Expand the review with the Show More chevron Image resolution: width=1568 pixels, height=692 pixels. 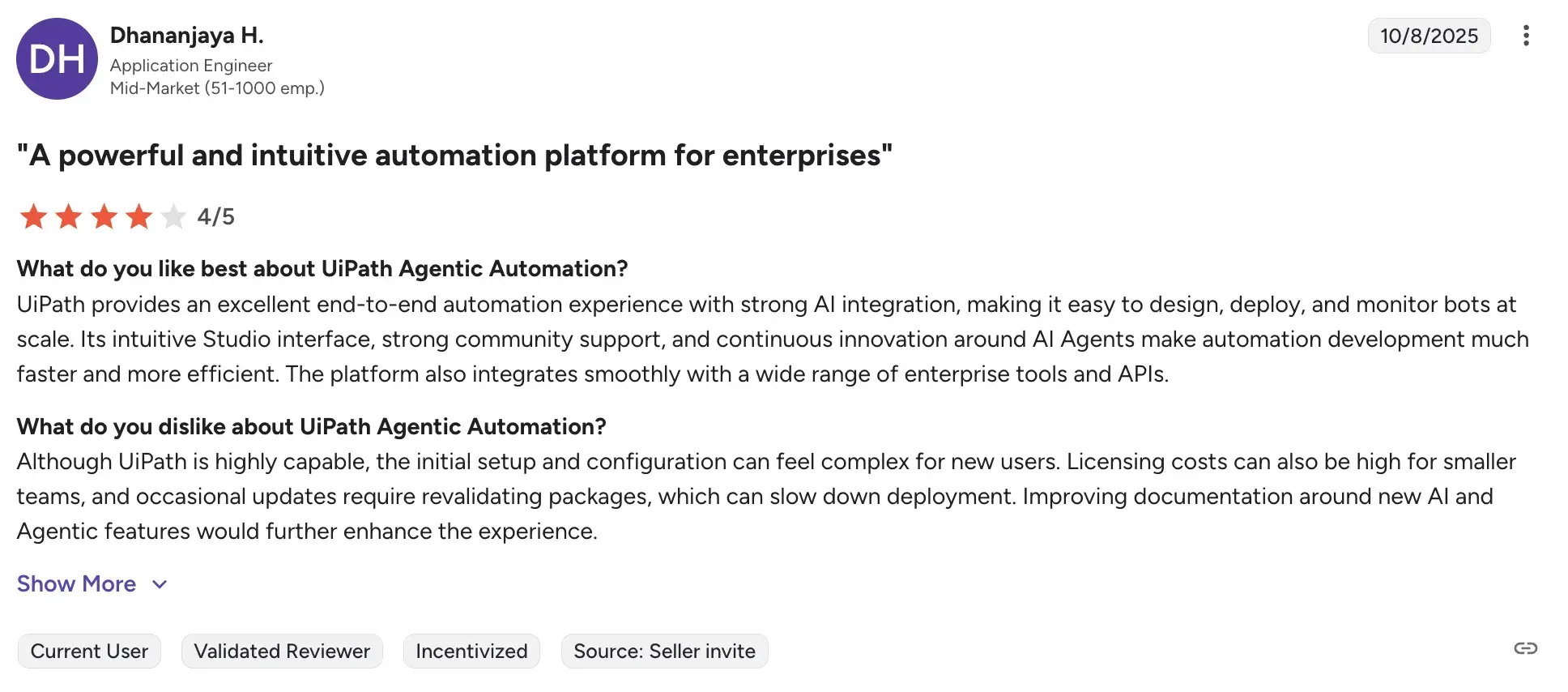(160, 584)
